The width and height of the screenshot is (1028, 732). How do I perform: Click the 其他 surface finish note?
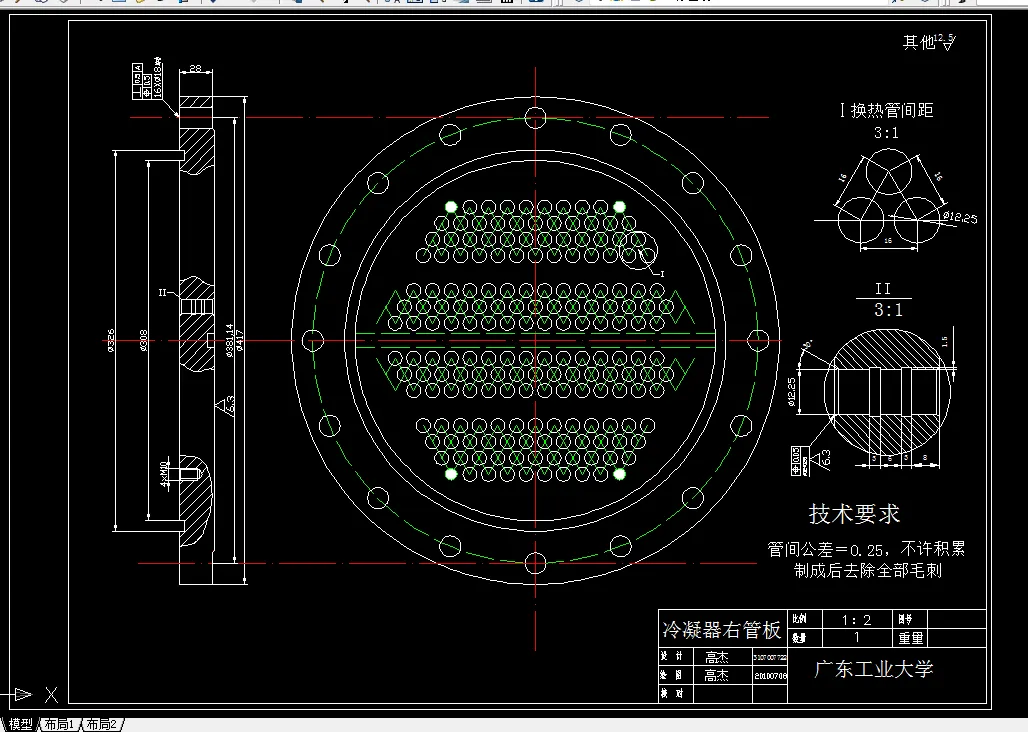(919, 42)
